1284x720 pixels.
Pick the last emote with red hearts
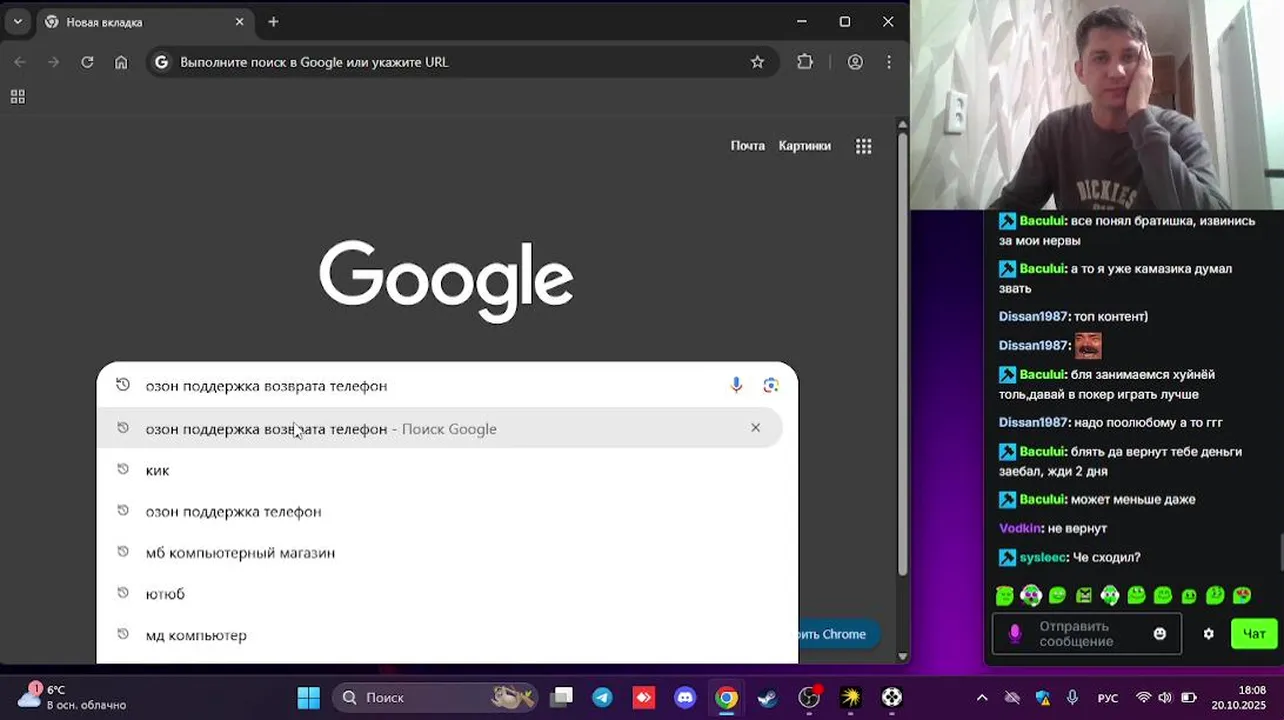[1242, 596]
